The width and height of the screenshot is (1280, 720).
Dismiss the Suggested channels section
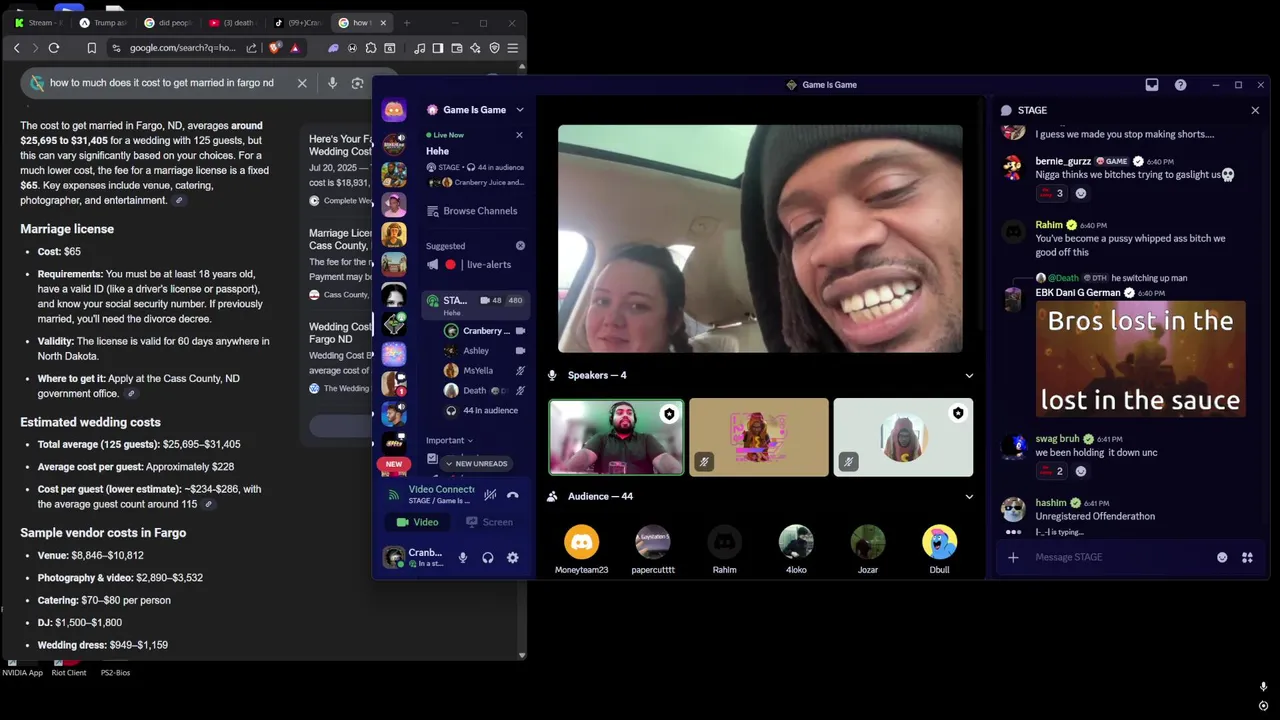pos(520,245)
